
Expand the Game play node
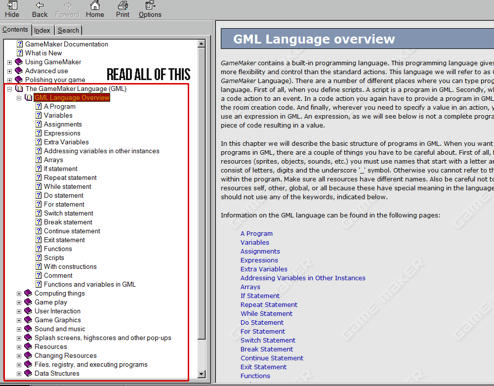point(19,303)
